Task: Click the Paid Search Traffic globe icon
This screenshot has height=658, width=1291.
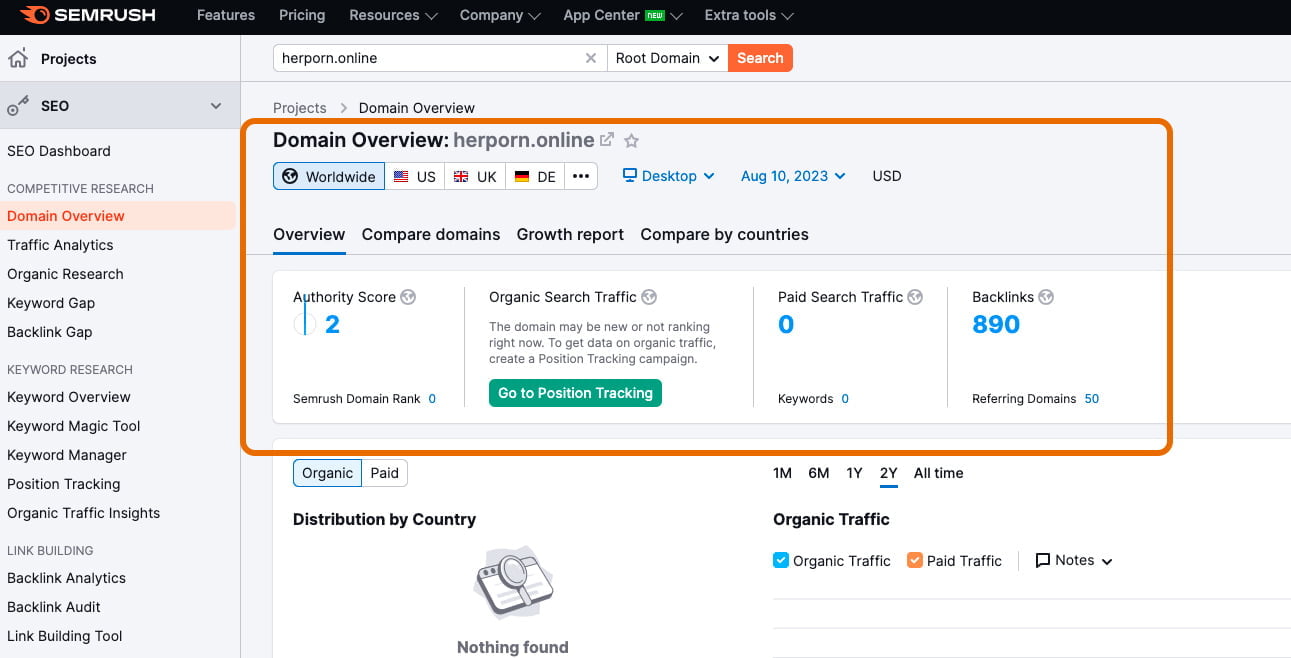Action: coord(915,297)
